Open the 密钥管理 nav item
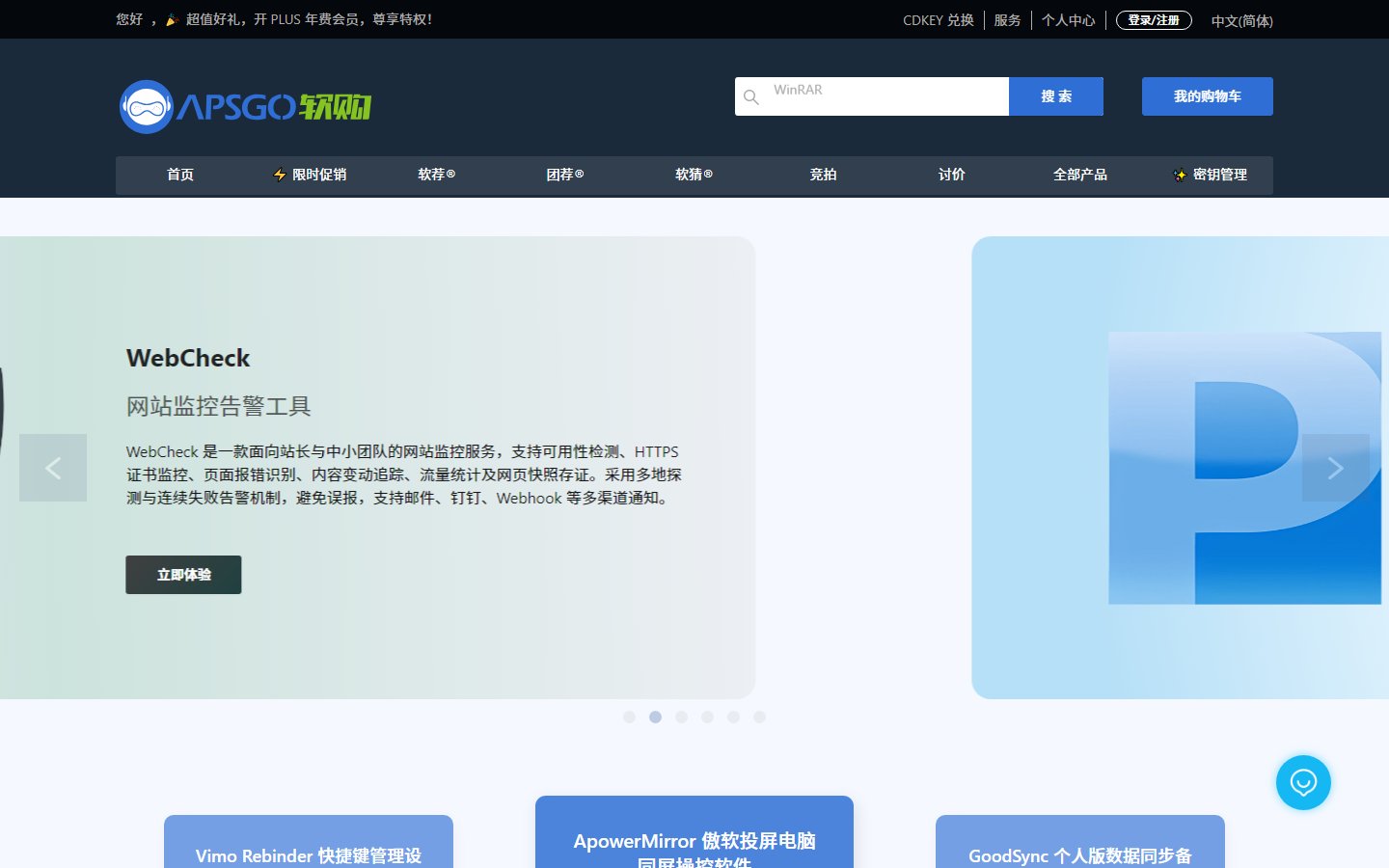The height and width of the screenshot is (868, 1389). (x=1211, y=175)
